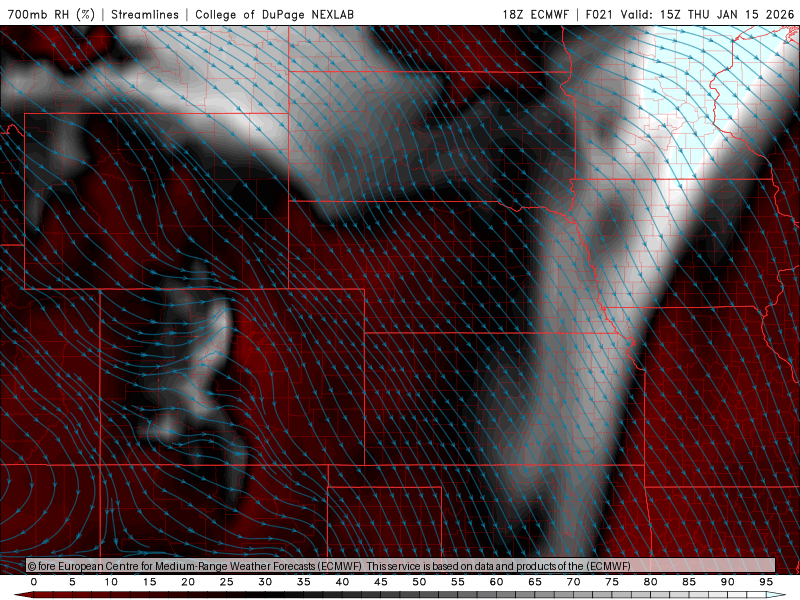Click the "50" value on the color scale
Screen dimensions: 800x600
tap(419, 582)
